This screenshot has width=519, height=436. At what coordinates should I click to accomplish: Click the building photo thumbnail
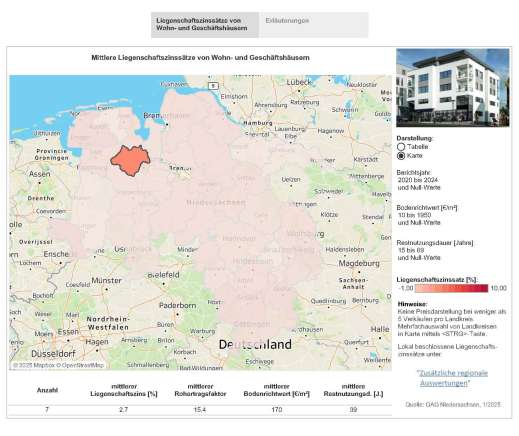point(452,88)
